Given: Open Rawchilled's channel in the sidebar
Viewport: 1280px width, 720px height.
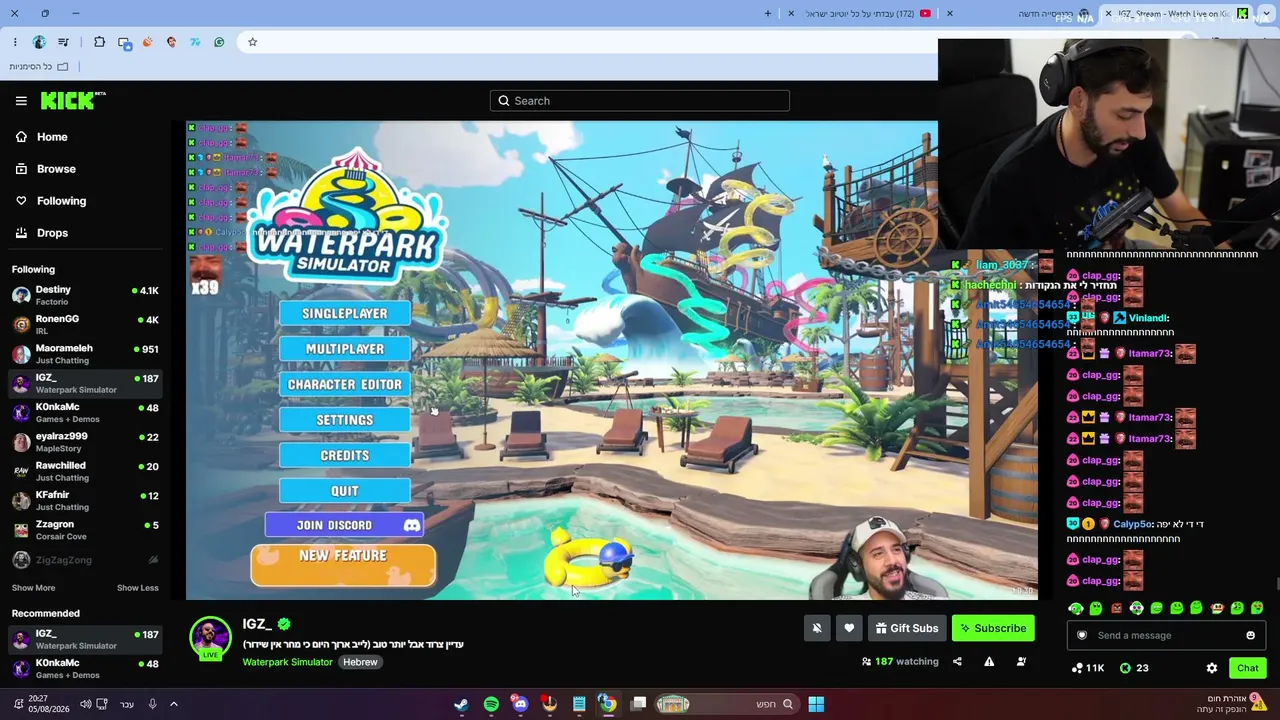Looking at the screenshot, I should (x=85, y=471).
